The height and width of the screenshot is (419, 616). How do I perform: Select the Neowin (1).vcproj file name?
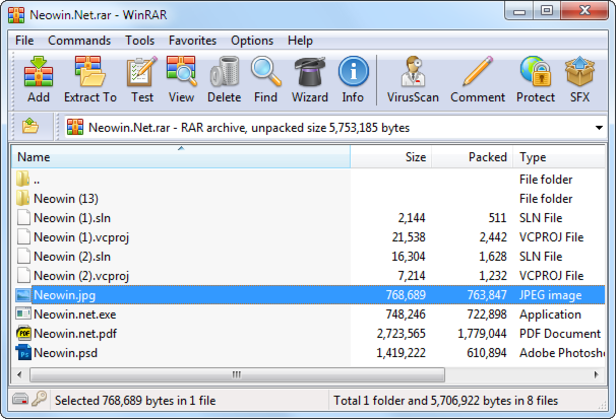(81, 237)
